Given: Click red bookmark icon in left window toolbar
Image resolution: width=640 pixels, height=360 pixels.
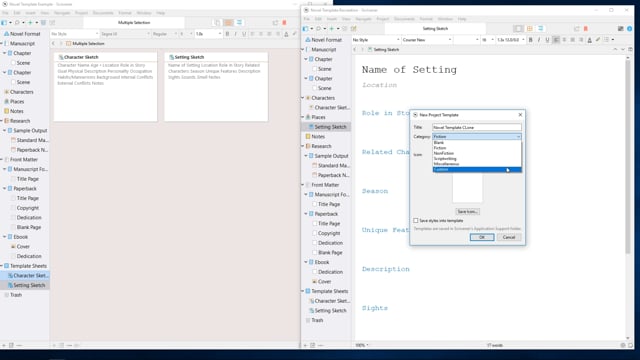Looking at the screenshot, I should click(284, 22).
